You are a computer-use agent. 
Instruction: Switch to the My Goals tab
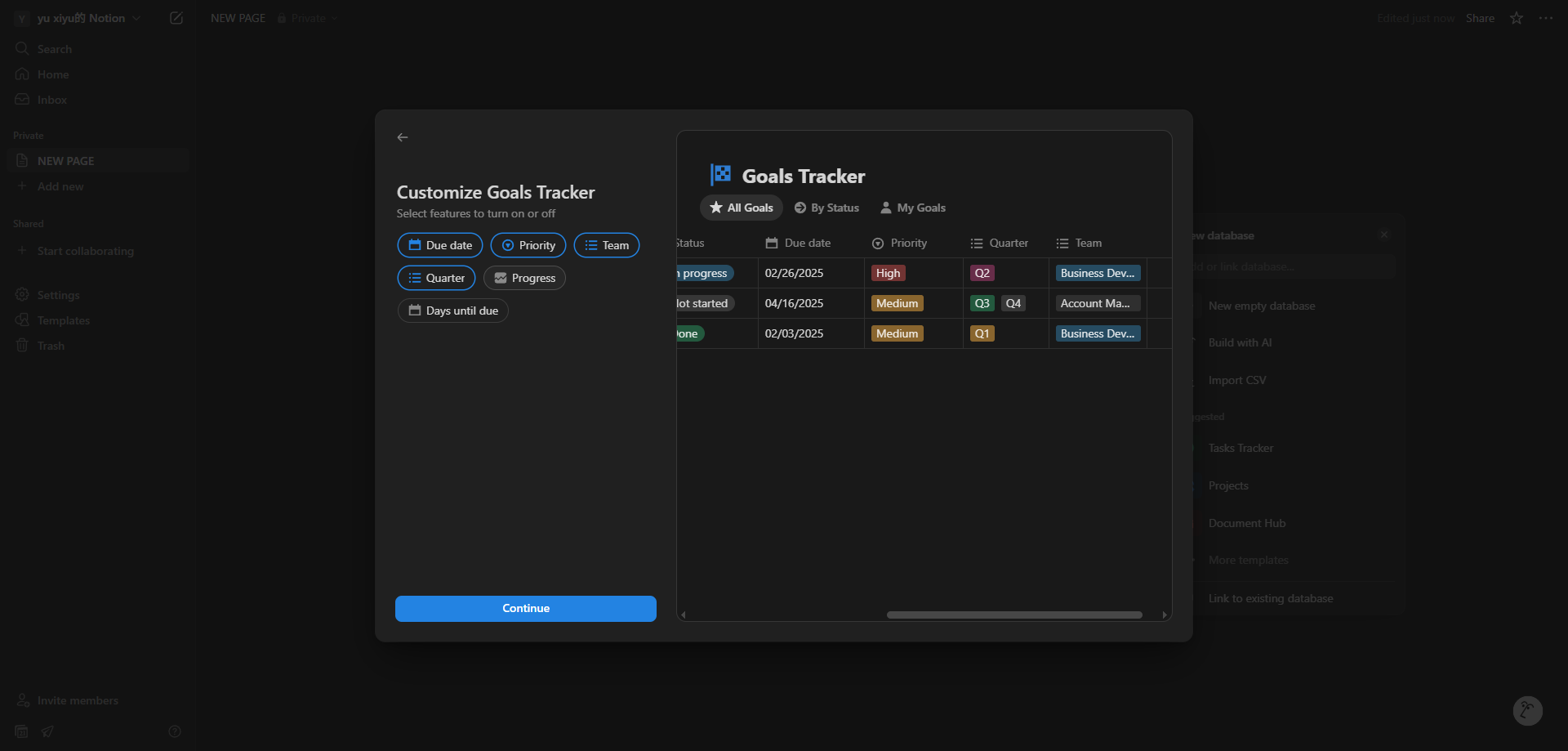[913, 208]
